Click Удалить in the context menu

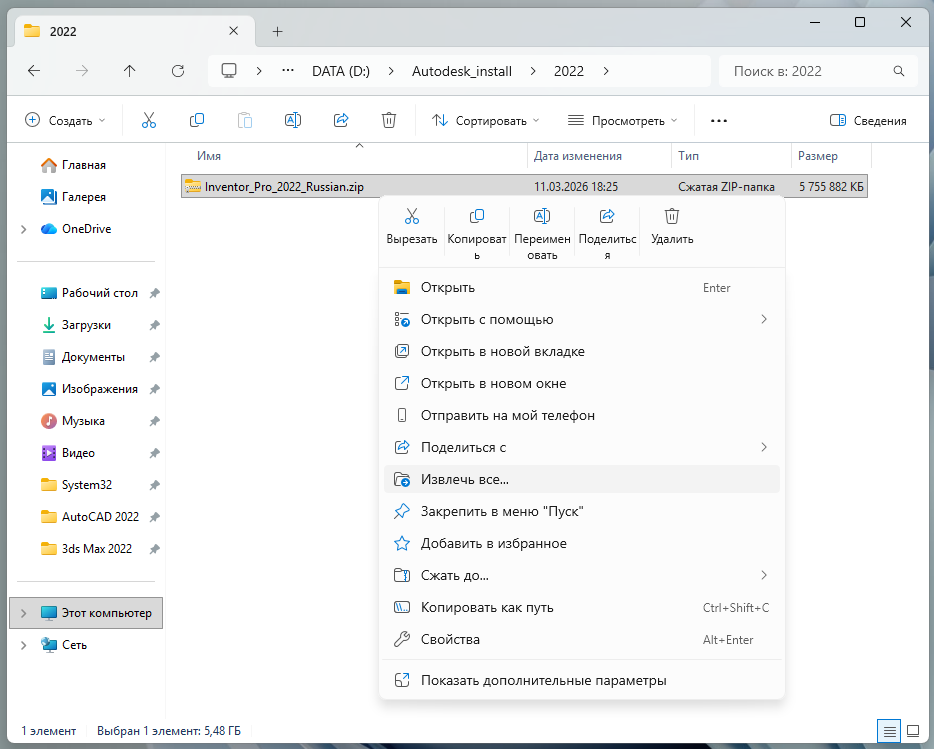[672, 226]
